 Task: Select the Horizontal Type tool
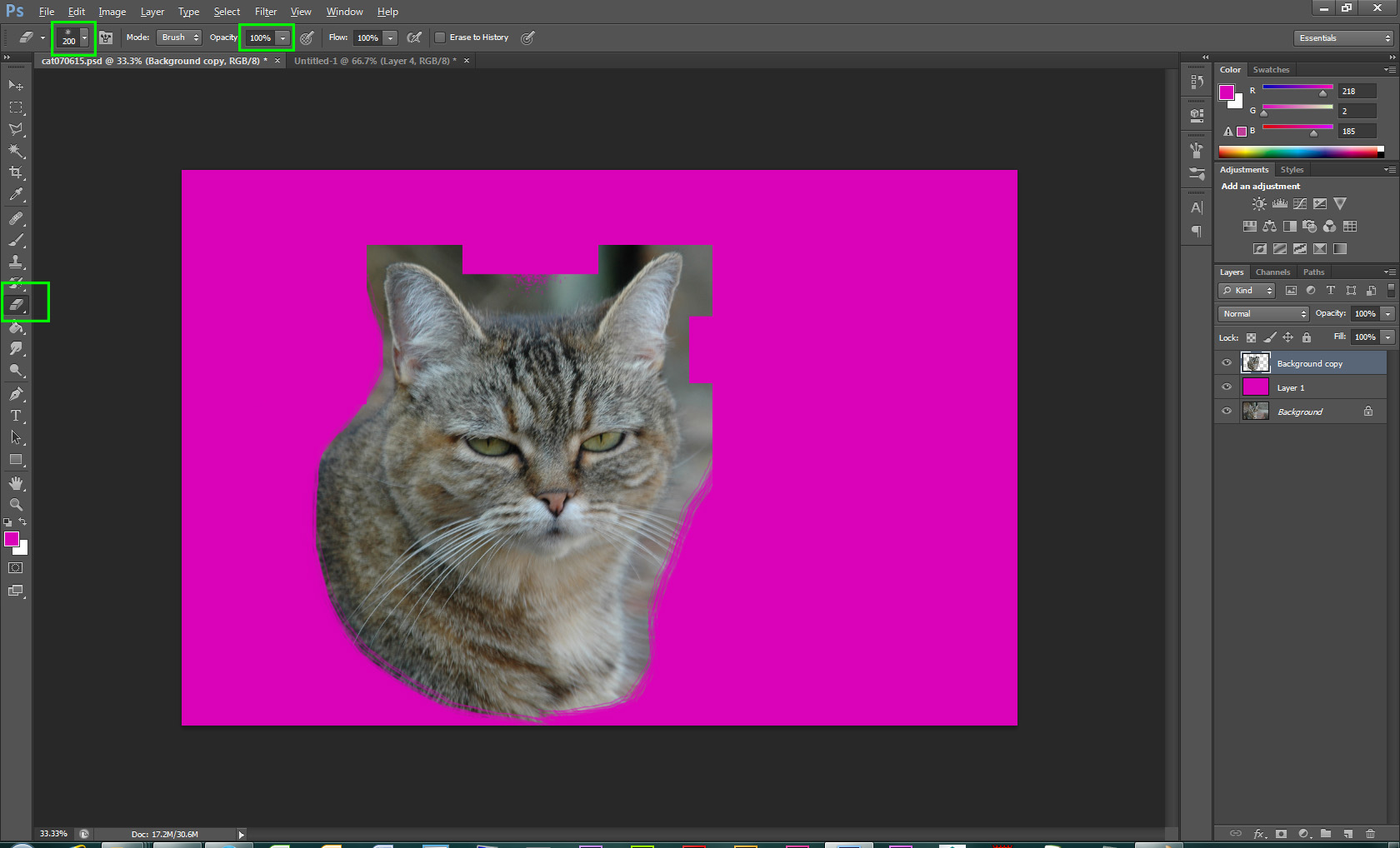16,416
